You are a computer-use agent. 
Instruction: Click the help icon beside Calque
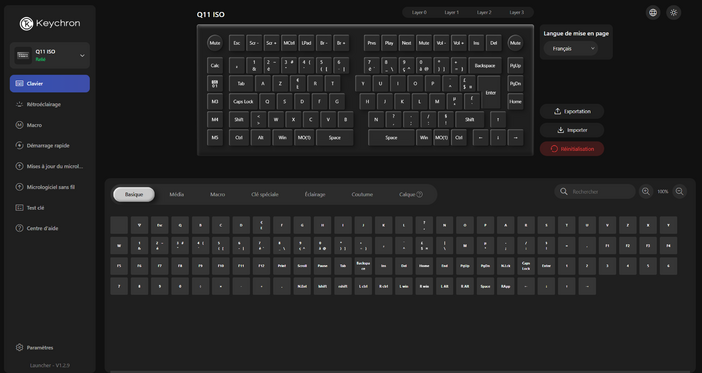pyautogui.click(x=419, y=194)
